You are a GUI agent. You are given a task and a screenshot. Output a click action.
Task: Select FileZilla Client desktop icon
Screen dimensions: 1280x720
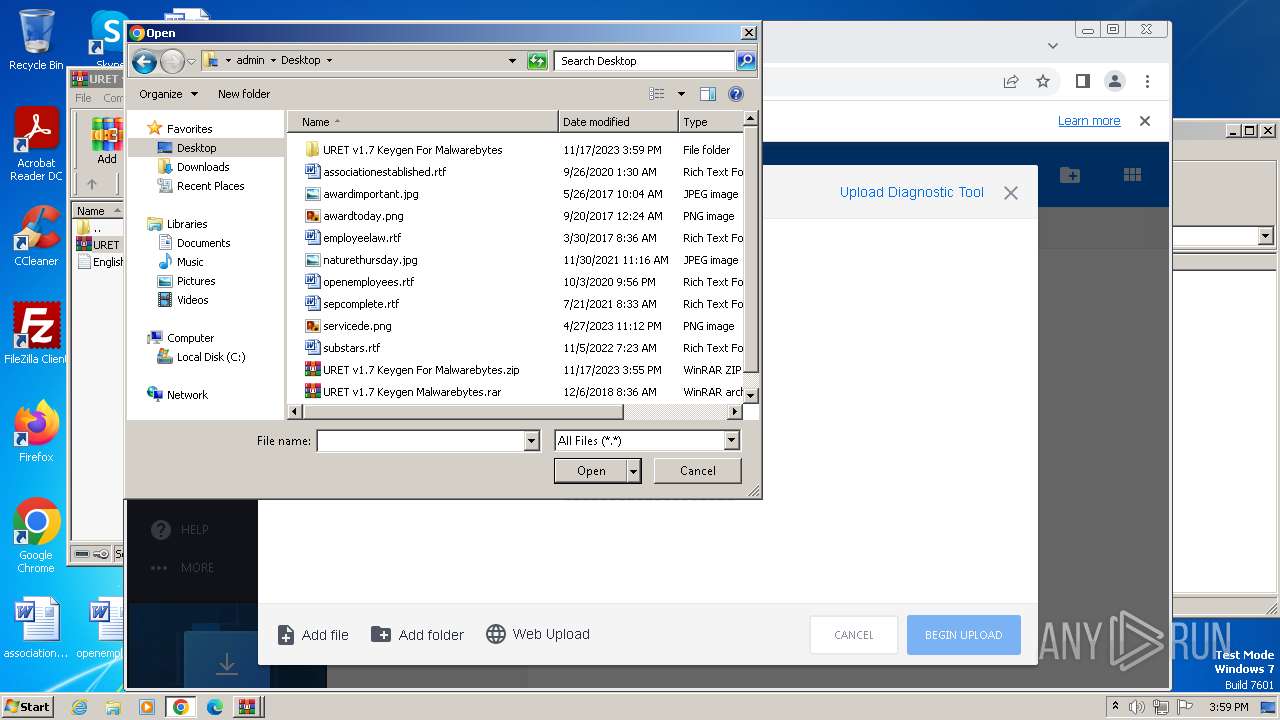coord(36,333)
